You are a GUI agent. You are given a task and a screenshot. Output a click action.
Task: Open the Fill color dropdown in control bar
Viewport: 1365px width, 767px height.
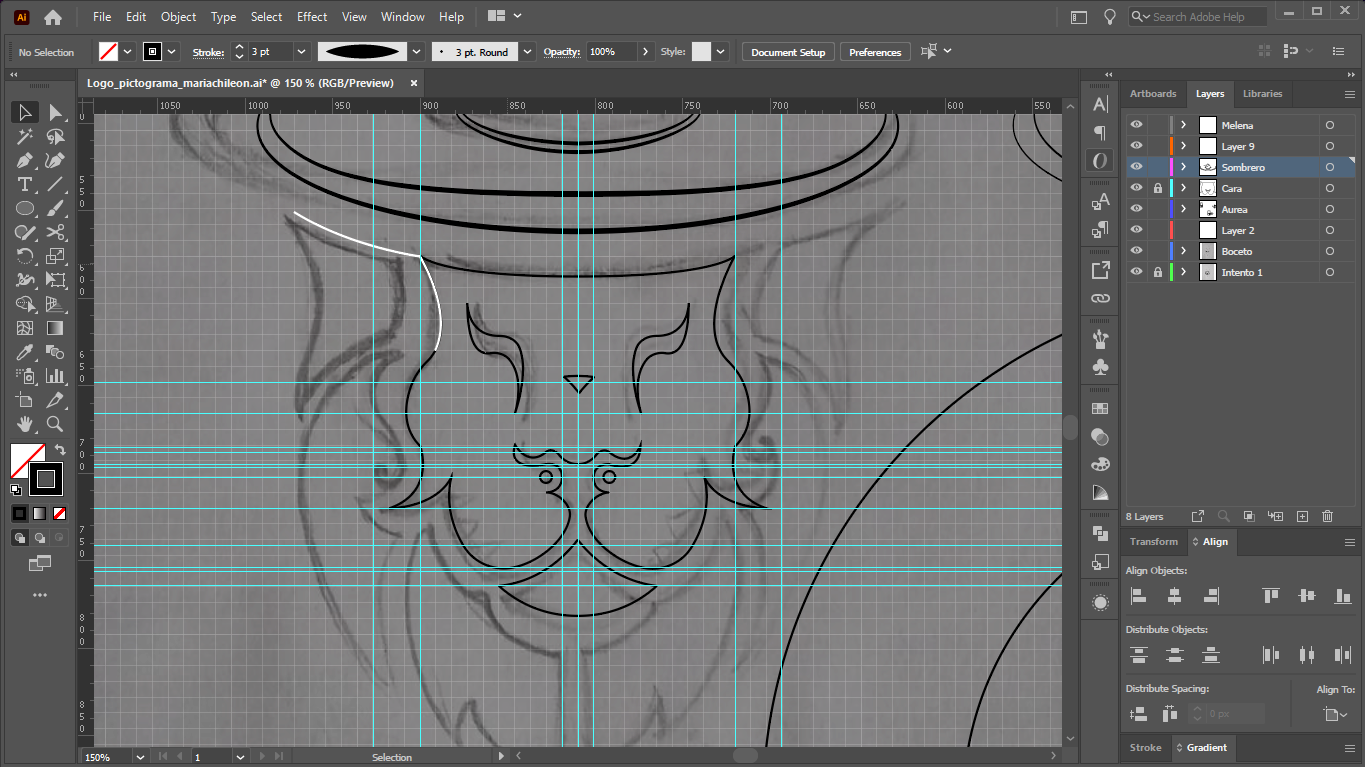click(128, 52)
